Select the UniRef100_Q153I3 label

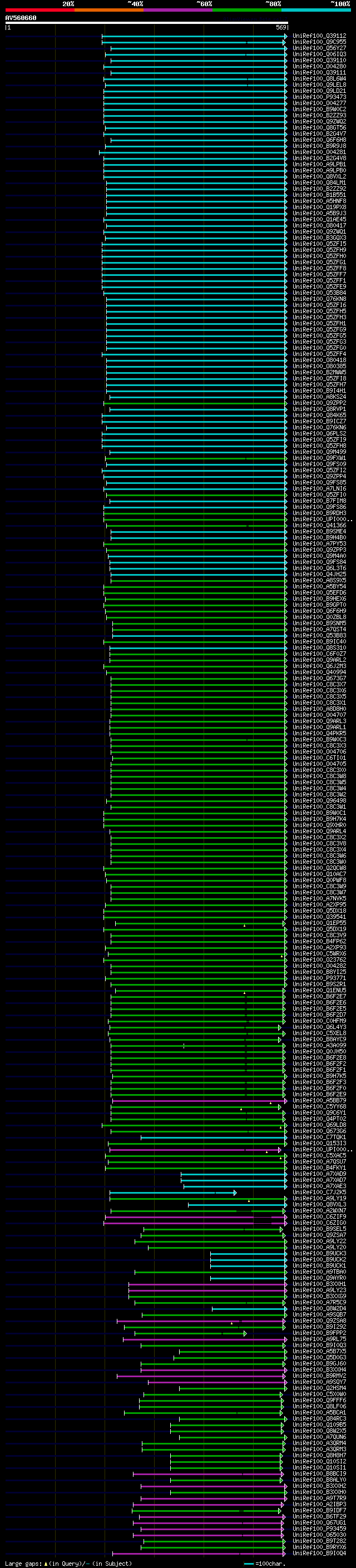pyautogui.click(x=319, y=1143)
